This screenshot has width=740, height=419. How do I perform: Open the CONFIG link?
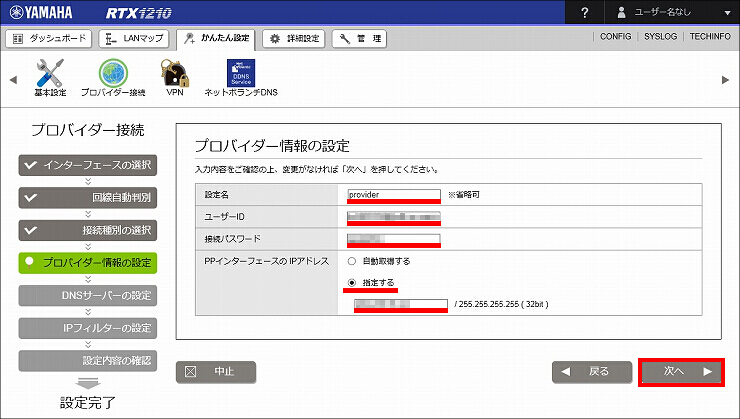[615, 36]
